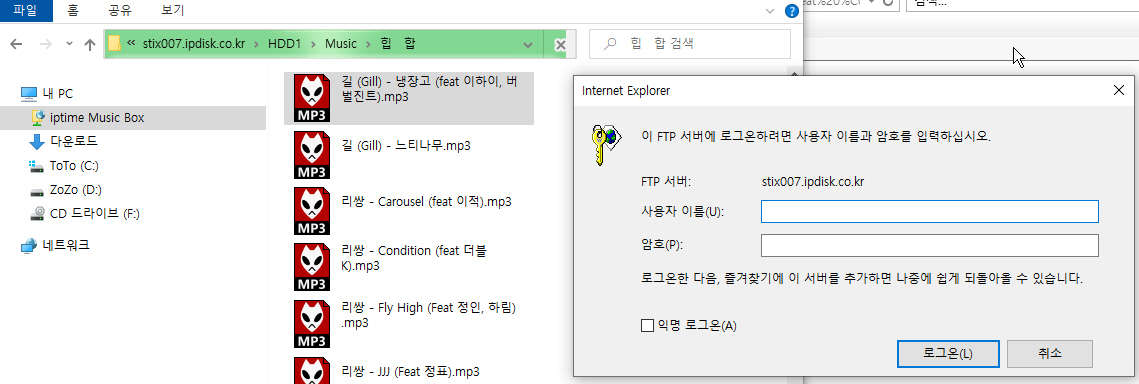This screenshot has height=384, width=1139.
Task: Open CD 드라이브 (F:) in sidebar
Action: coord(94,214)
